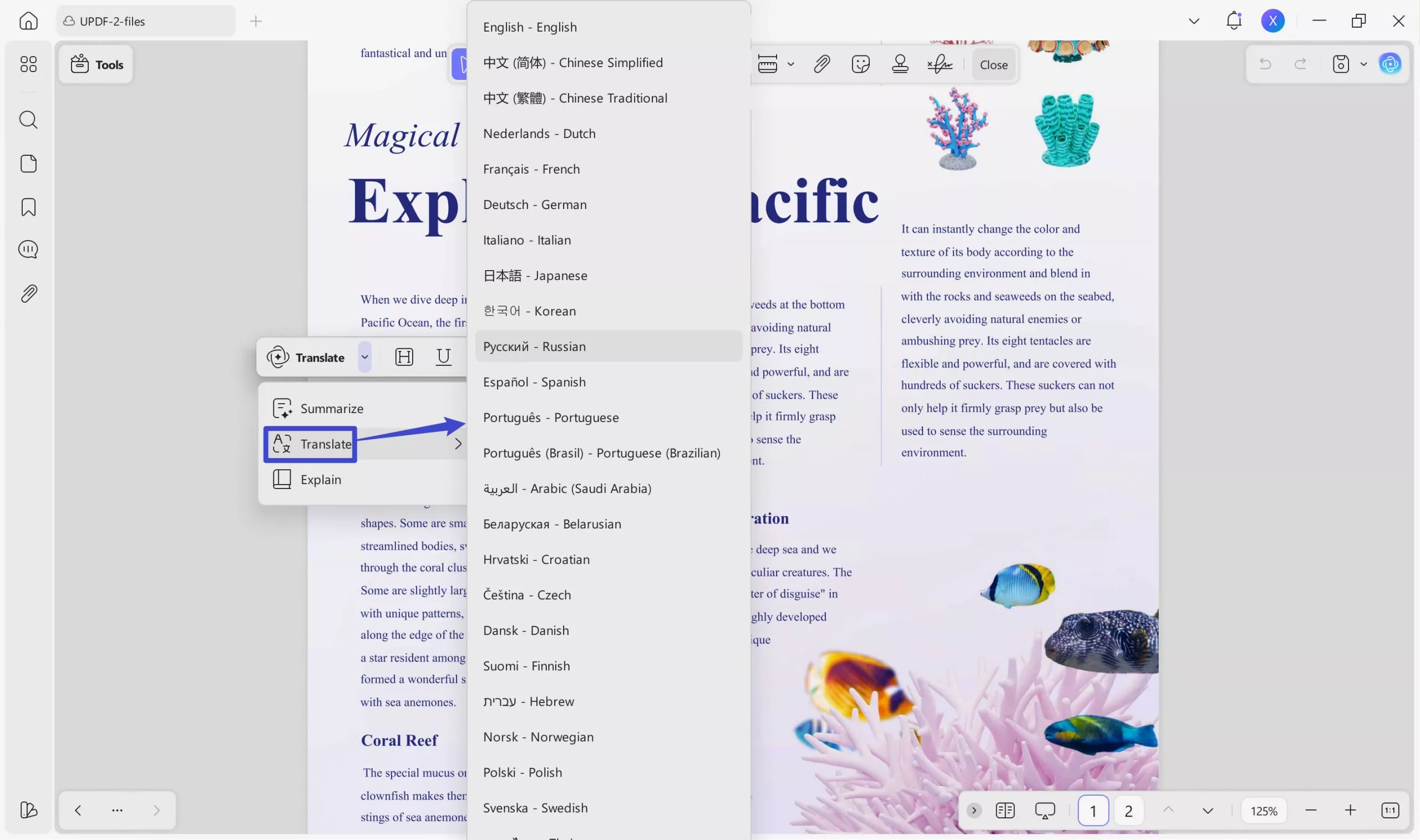Expand the Translate language dropdown
Viewport: 1420px width, 840px height.
click(x=364, y=357)
